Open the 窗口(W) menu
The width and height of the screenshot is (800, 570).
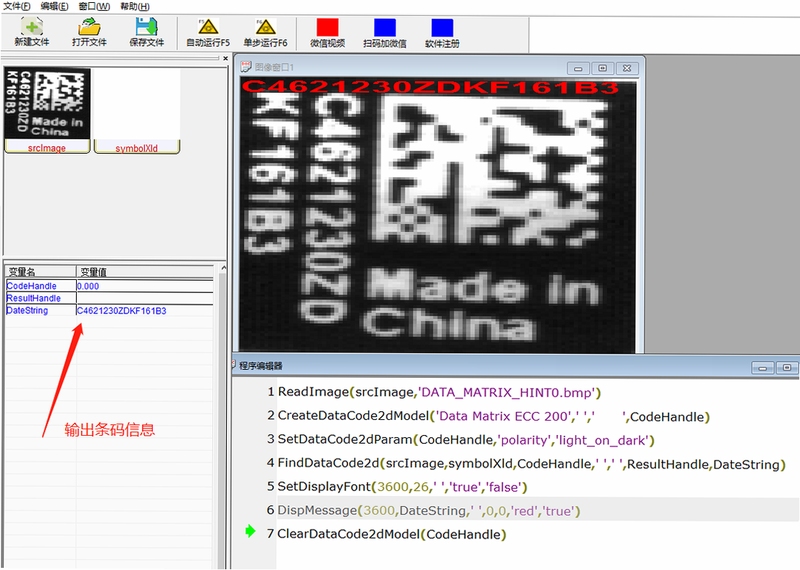94,6
